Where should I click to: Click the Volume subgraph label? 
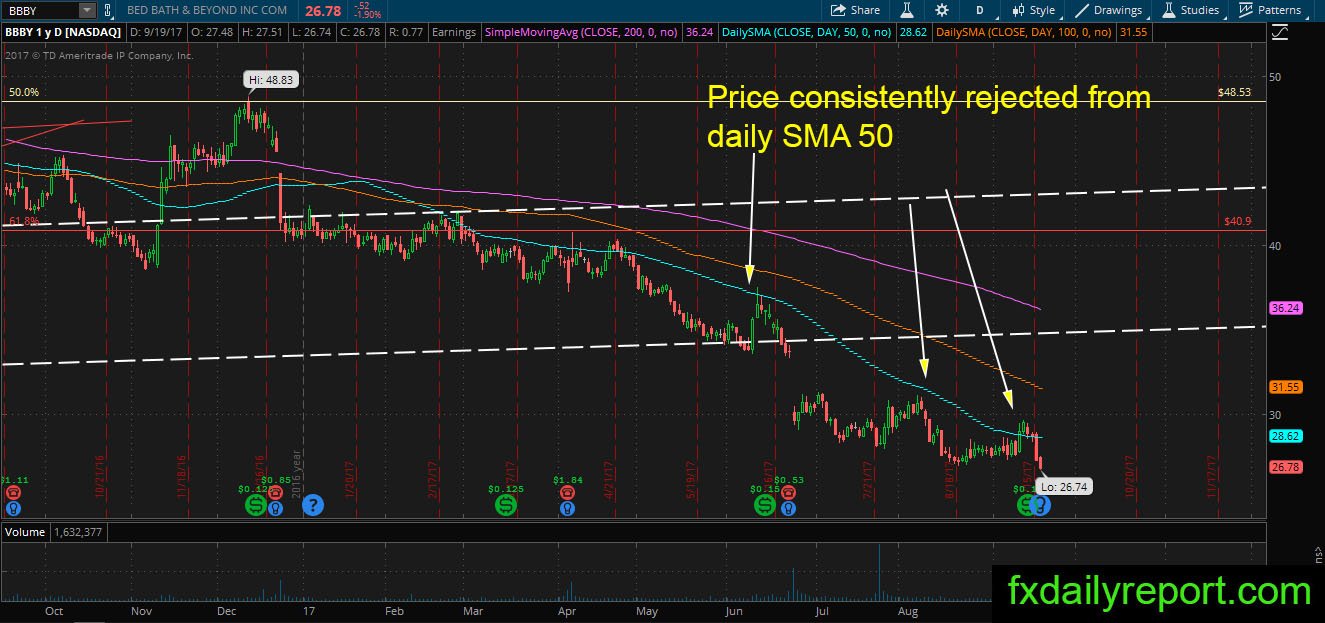[x=25, y=532]
